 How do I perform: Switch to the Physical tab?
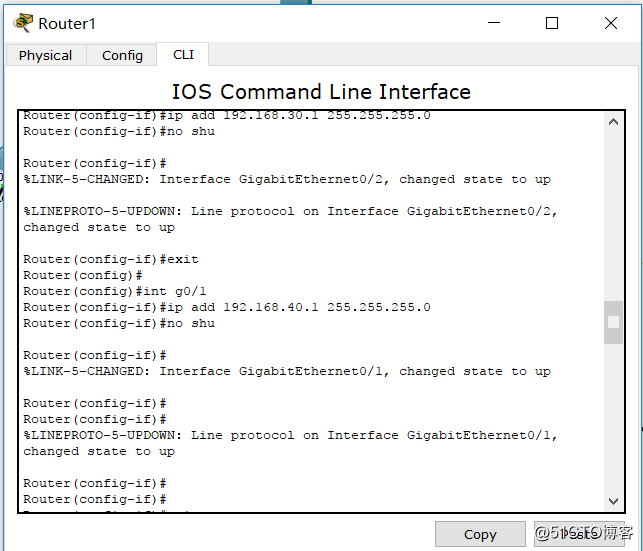46,55
